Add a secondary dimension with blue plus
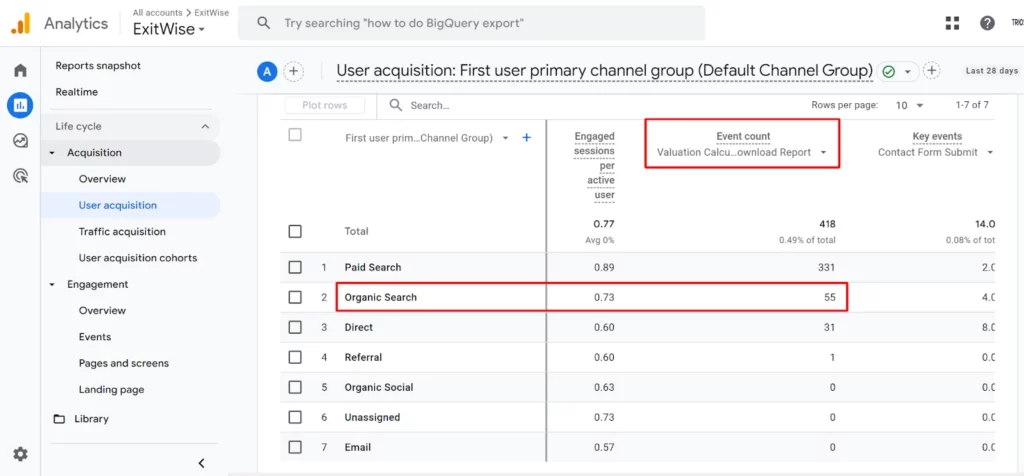Image resolution: width=1024 pixels, height=476 pixels. pyautogui.click(x=527, y=138)
